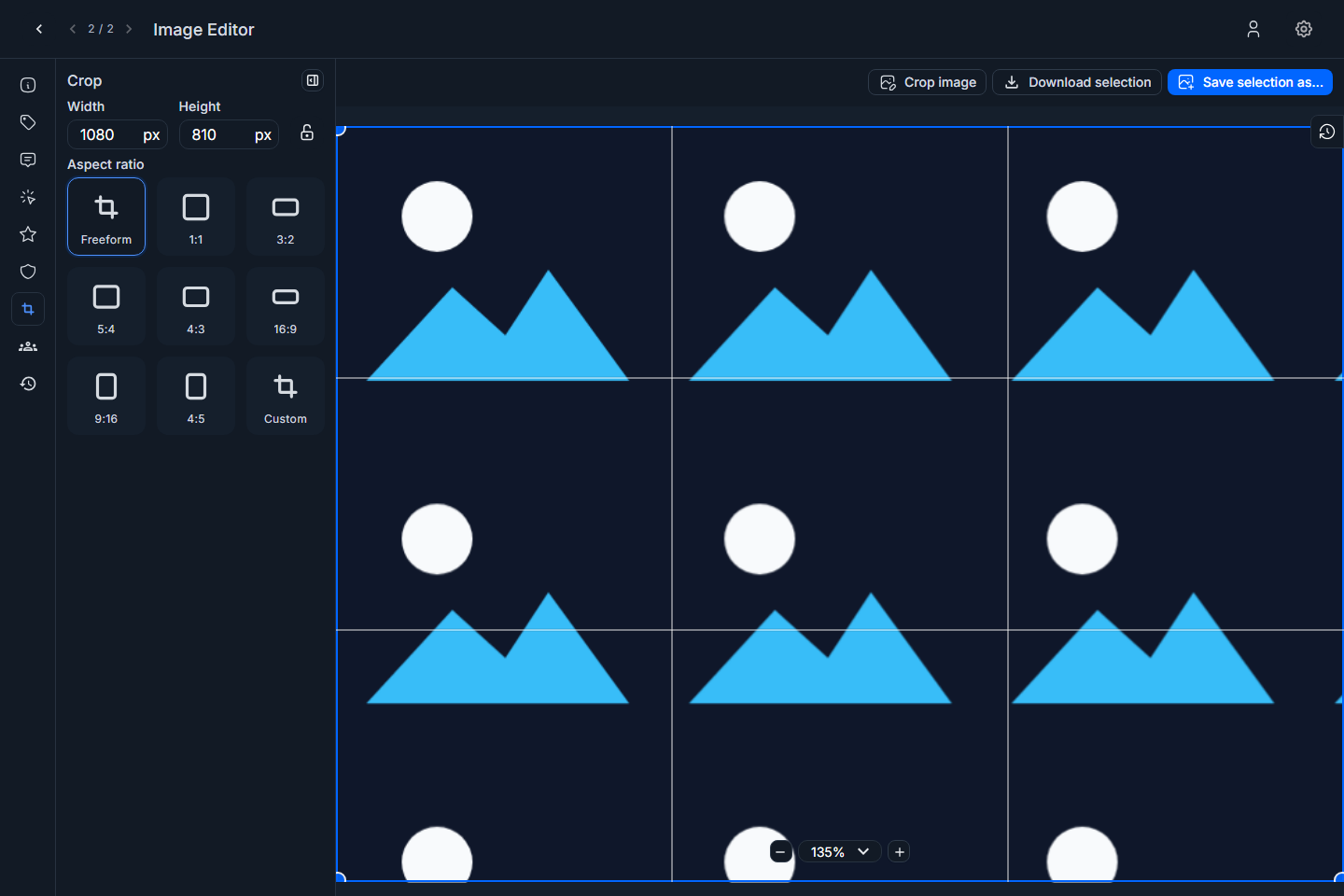Click the Image Editor title
Image resolution: width=1344 pixels, height=896 pixels.
[203, 30]
